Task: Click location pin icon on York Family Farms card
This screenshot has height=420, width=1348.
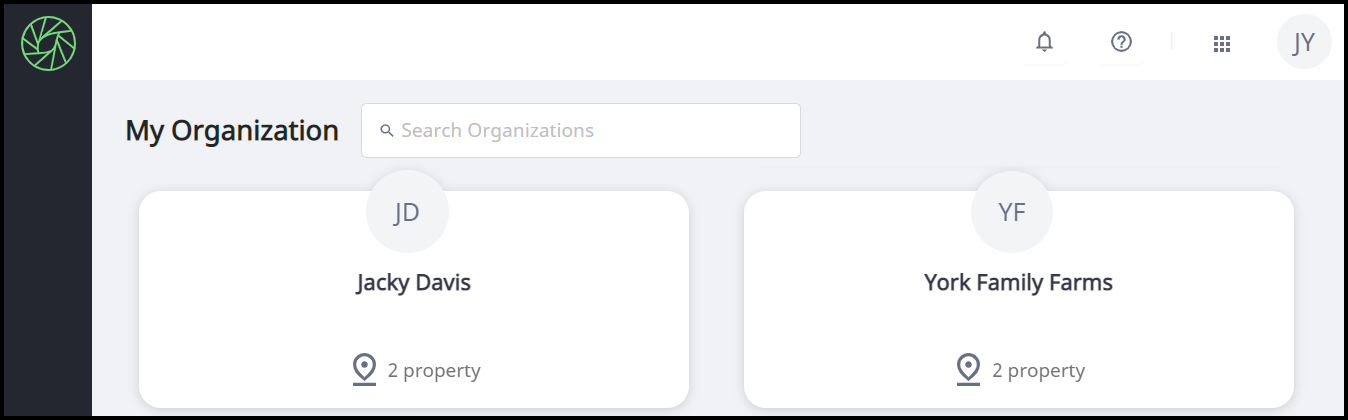Action: coord(968,369)
